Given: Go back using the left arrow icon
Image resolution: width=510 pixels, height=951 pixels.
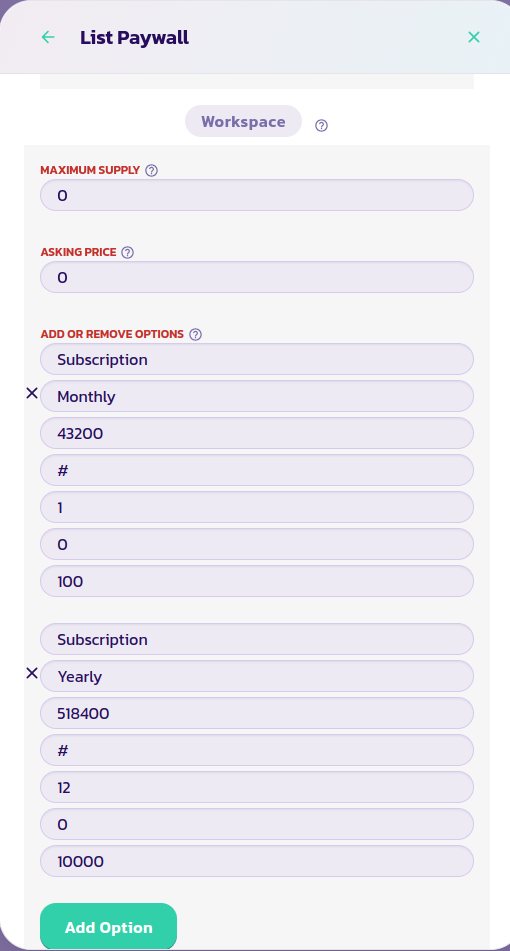Looking at the screenshot, I should click(48, 38).
